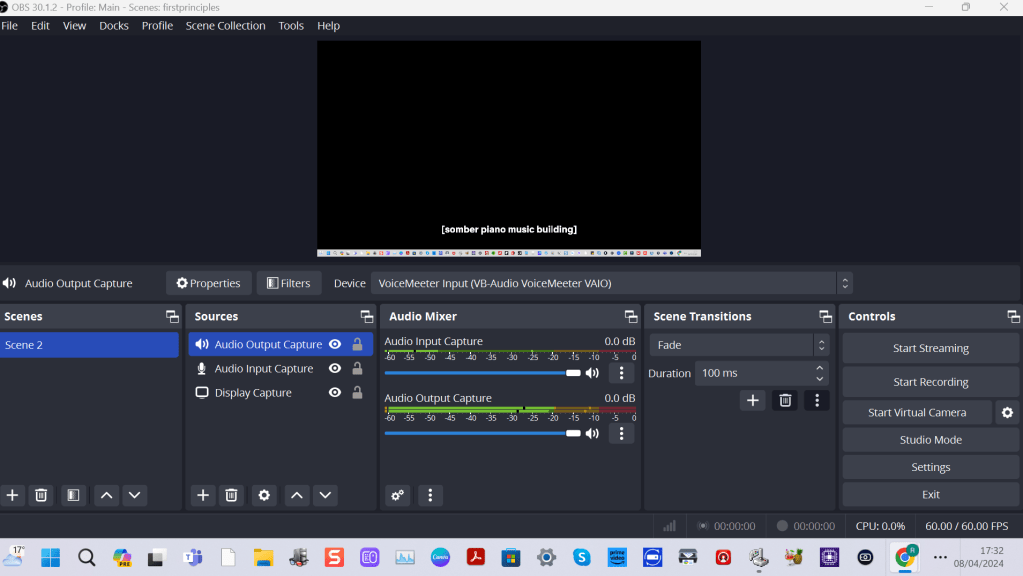Click Exit button in Controls

930,494
